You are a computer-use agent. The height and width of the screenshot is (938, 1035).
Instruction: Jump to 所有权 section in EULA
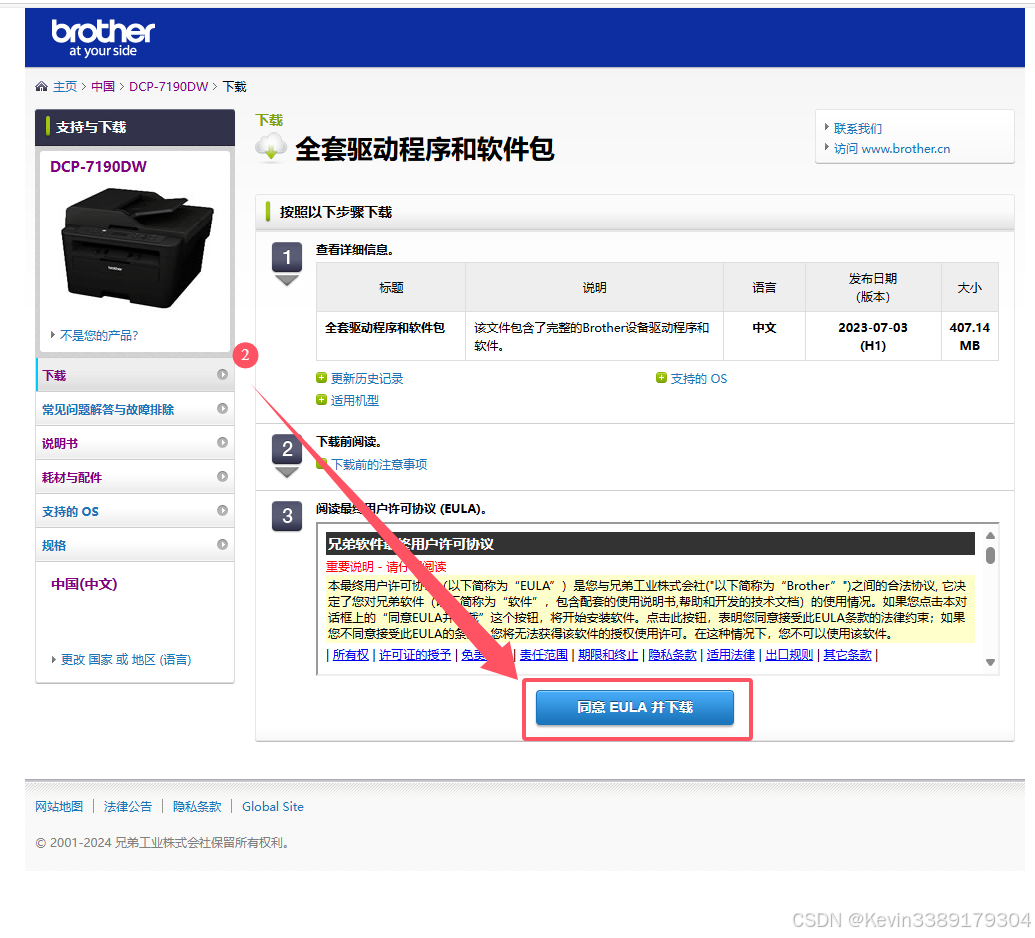click(x=351, y=655)
